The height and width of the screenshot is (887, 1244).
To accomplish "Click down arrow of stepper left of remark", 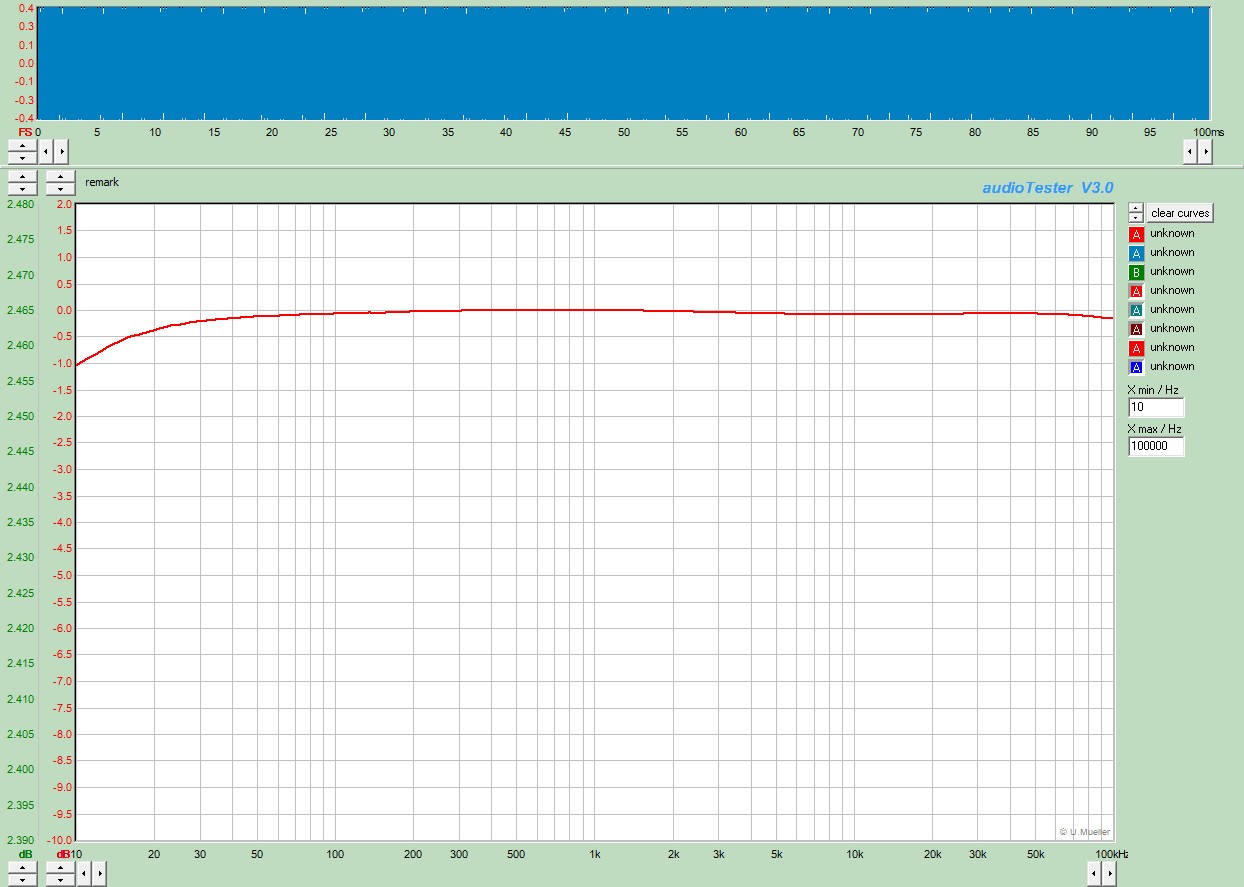I will tap(61, 189).
